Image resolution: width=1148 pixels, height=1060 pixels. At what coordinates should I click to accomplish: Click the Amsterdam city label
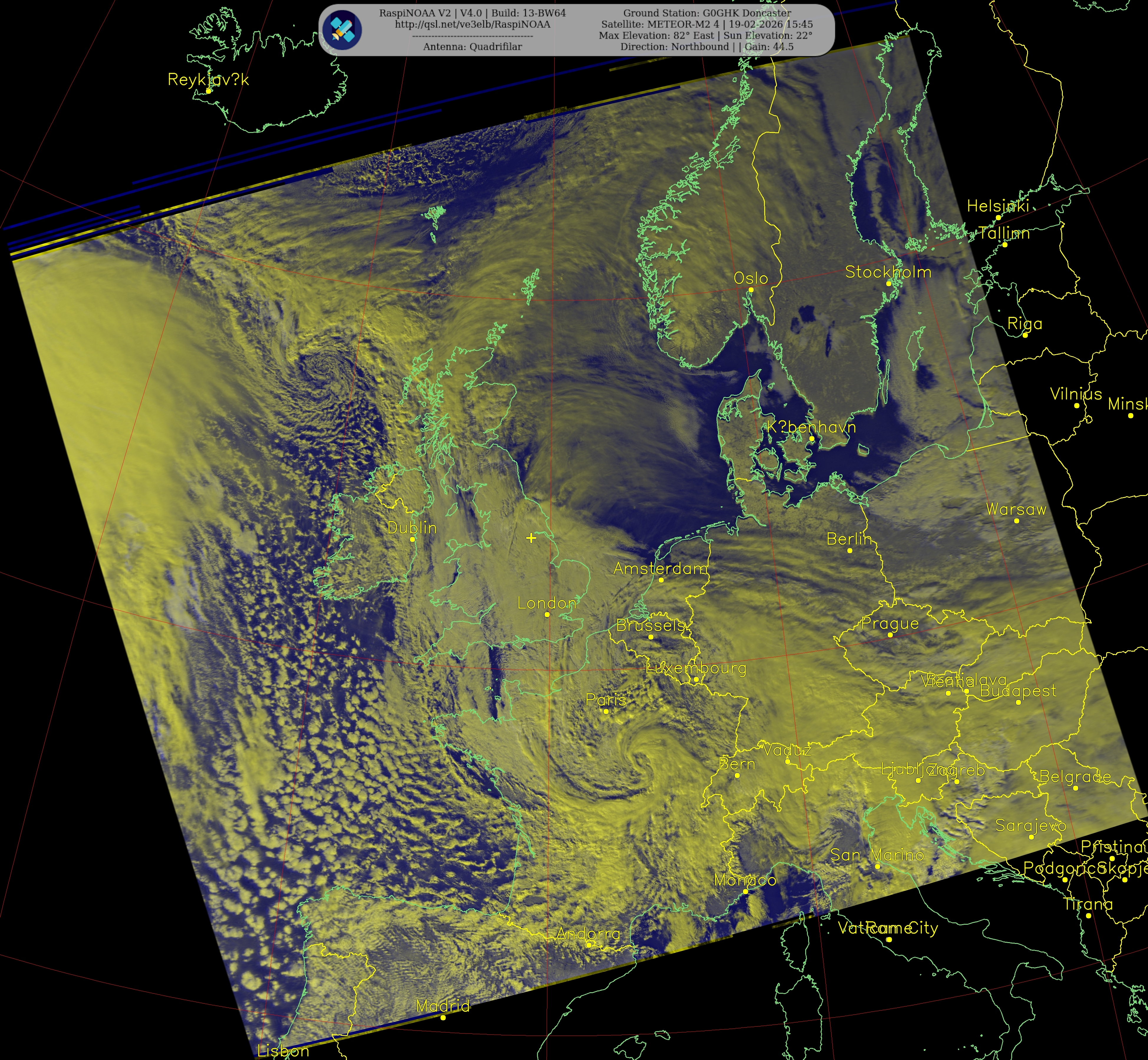(660, 568)
